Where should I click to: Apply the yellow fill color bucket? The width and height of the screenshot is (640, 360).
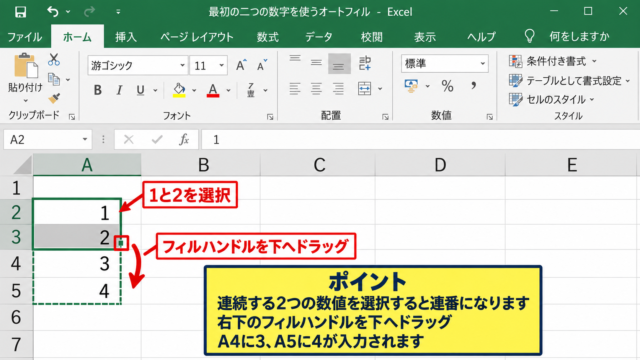coord(179,90)
